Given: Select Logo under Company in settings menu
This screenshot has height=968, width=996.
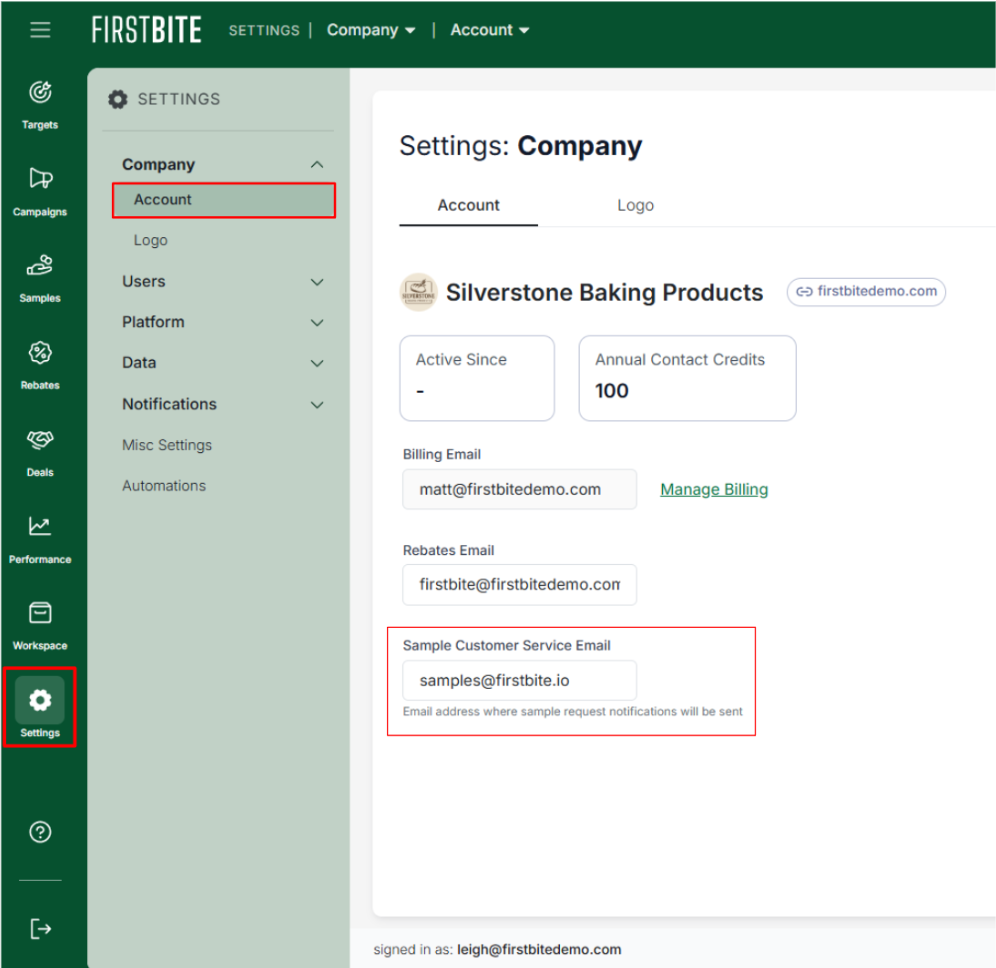Looking at the screenshot, I should point(151,240).
